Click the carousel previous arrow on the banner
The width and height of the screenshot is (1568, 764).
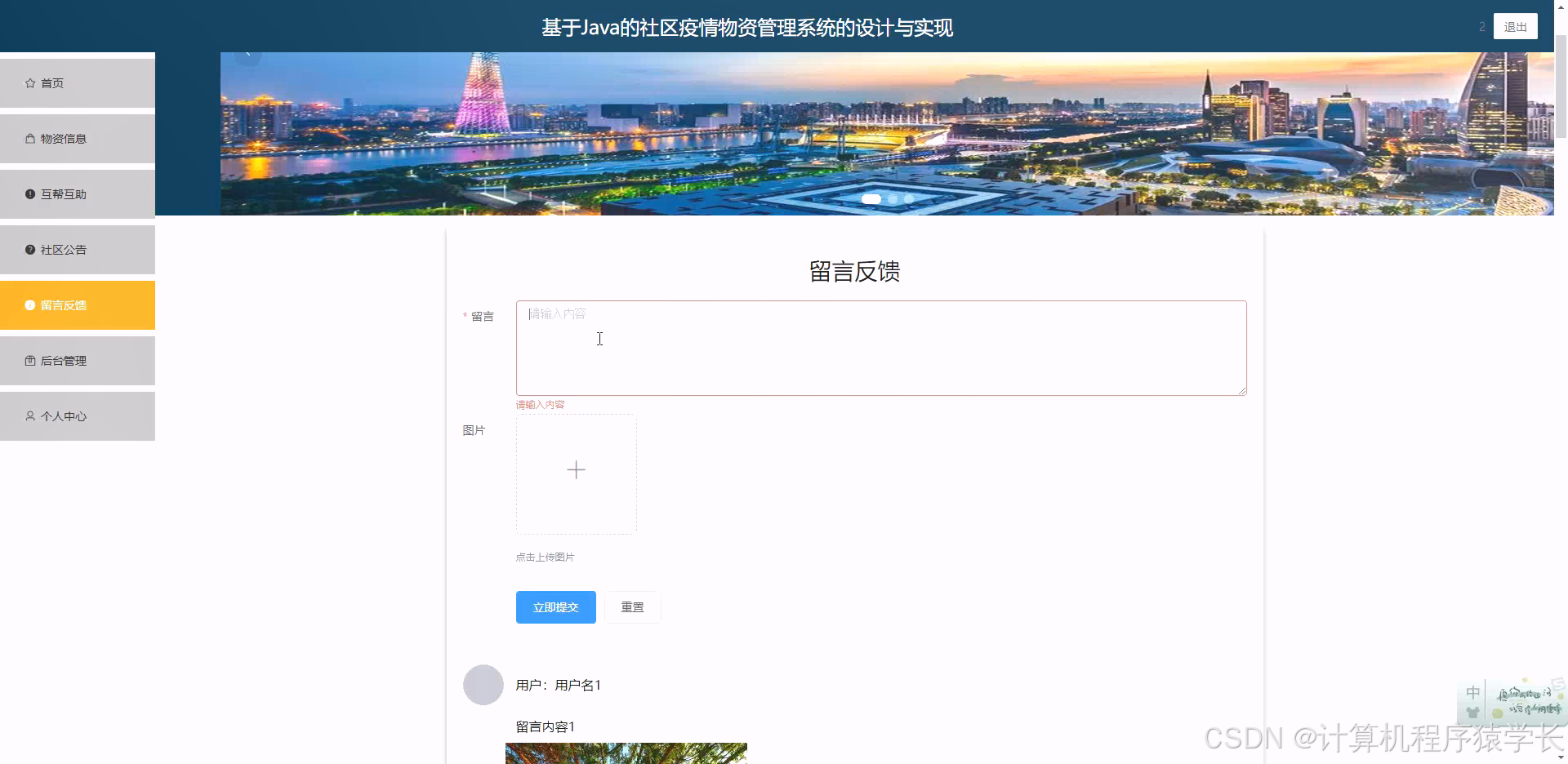247,53
